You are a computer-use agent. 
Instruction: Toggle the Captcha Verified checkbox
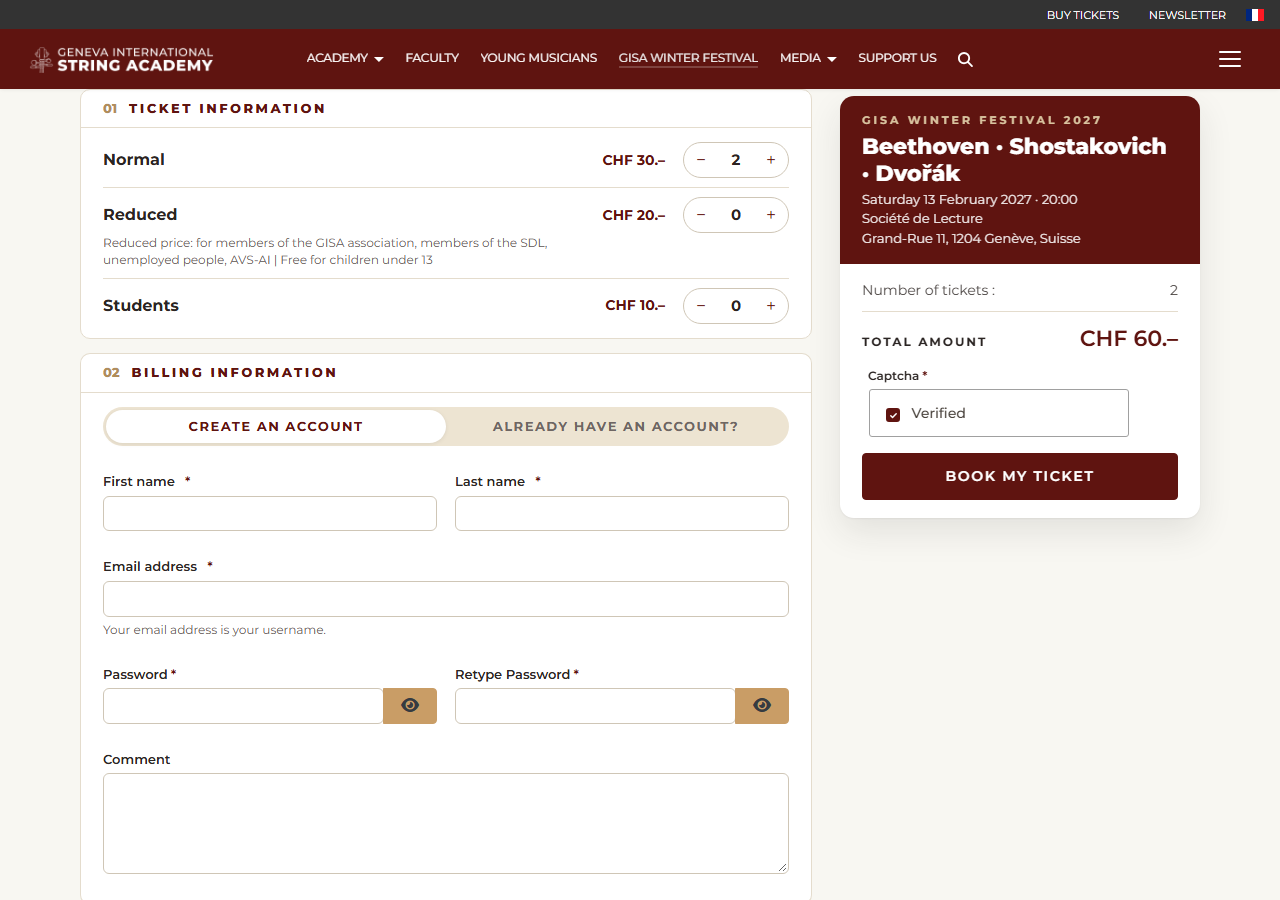click(893, 414)
